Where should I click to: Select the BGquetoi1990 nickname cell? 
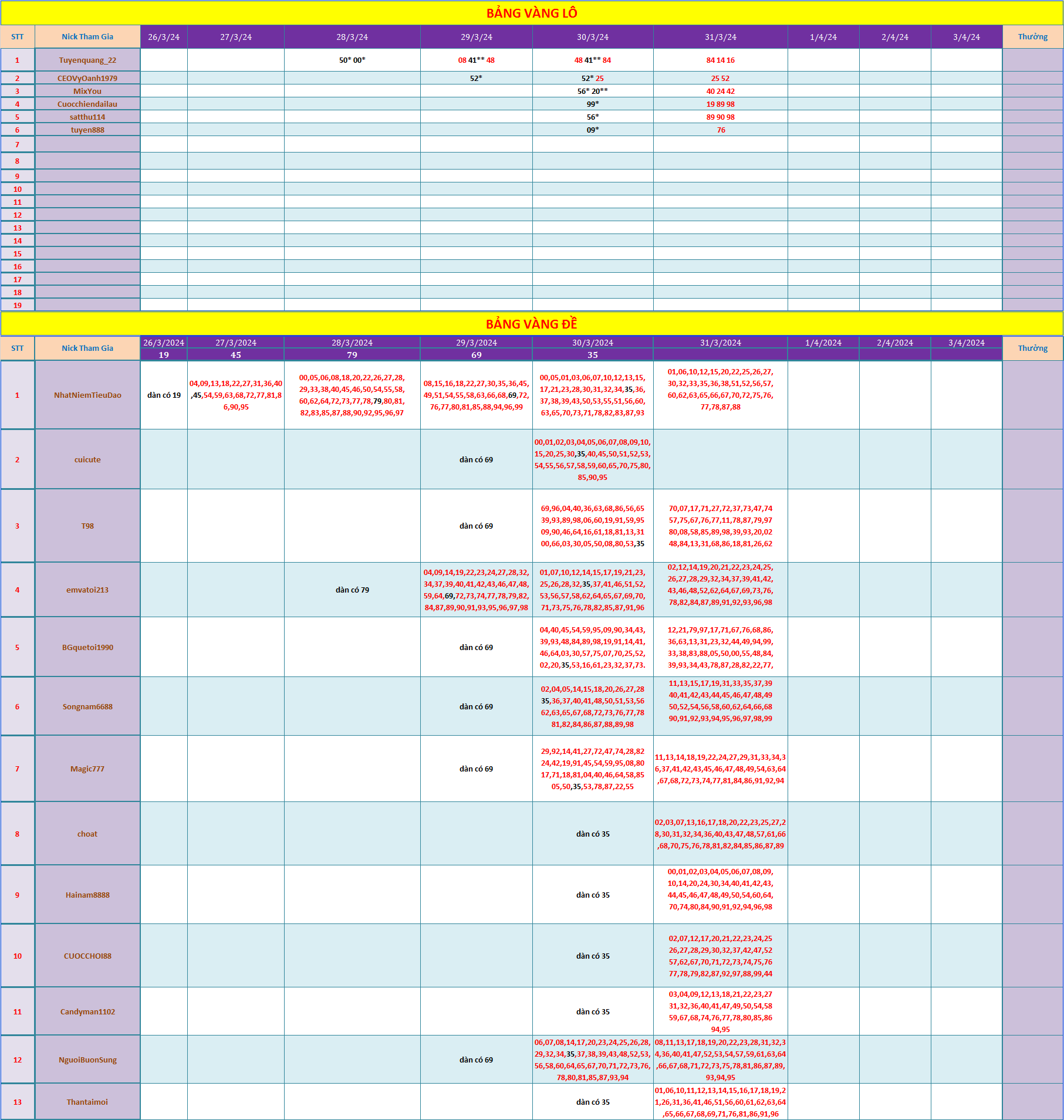coord(87,647)
